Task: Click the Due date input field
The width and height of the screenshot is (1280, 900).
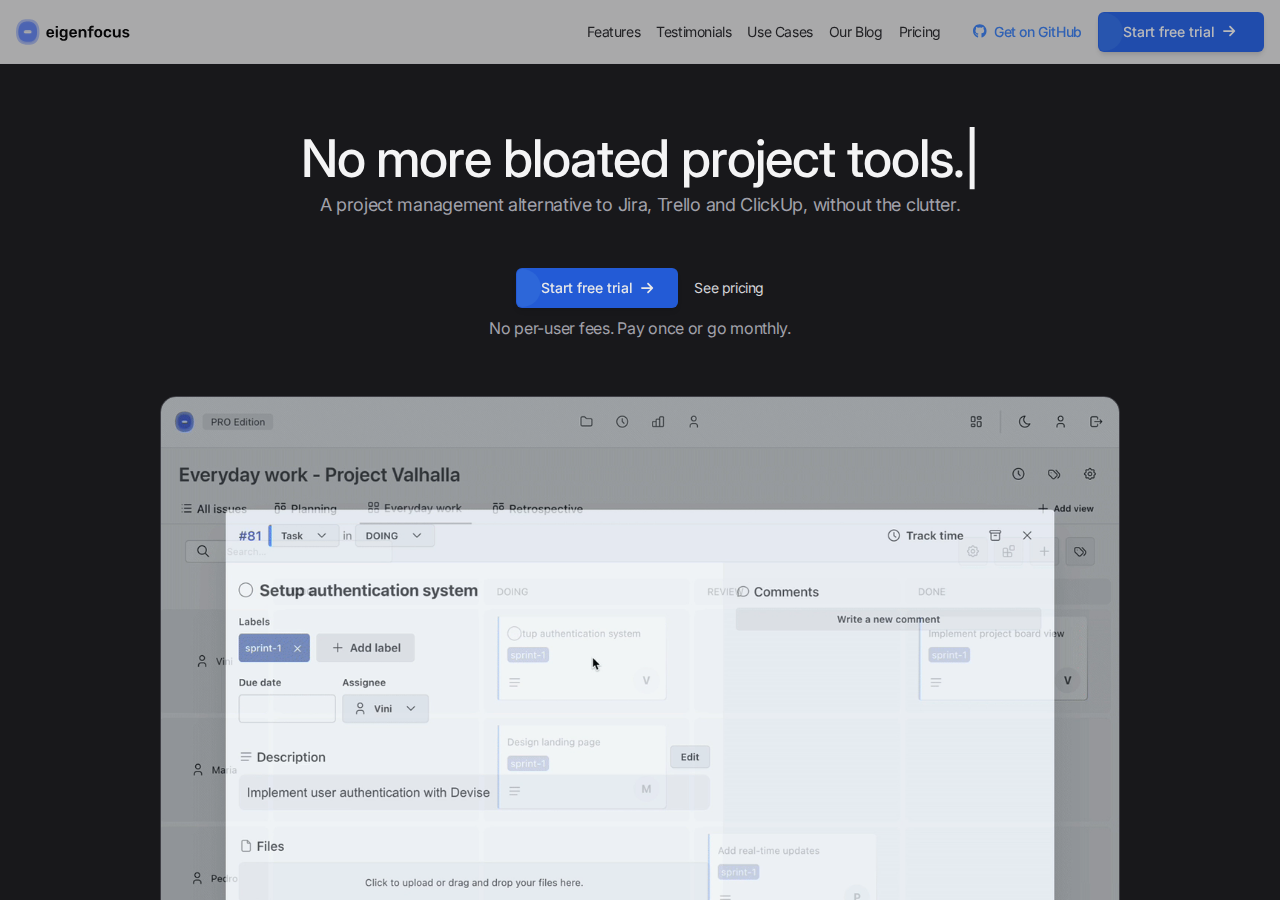Action: click(x=287, y=709)
